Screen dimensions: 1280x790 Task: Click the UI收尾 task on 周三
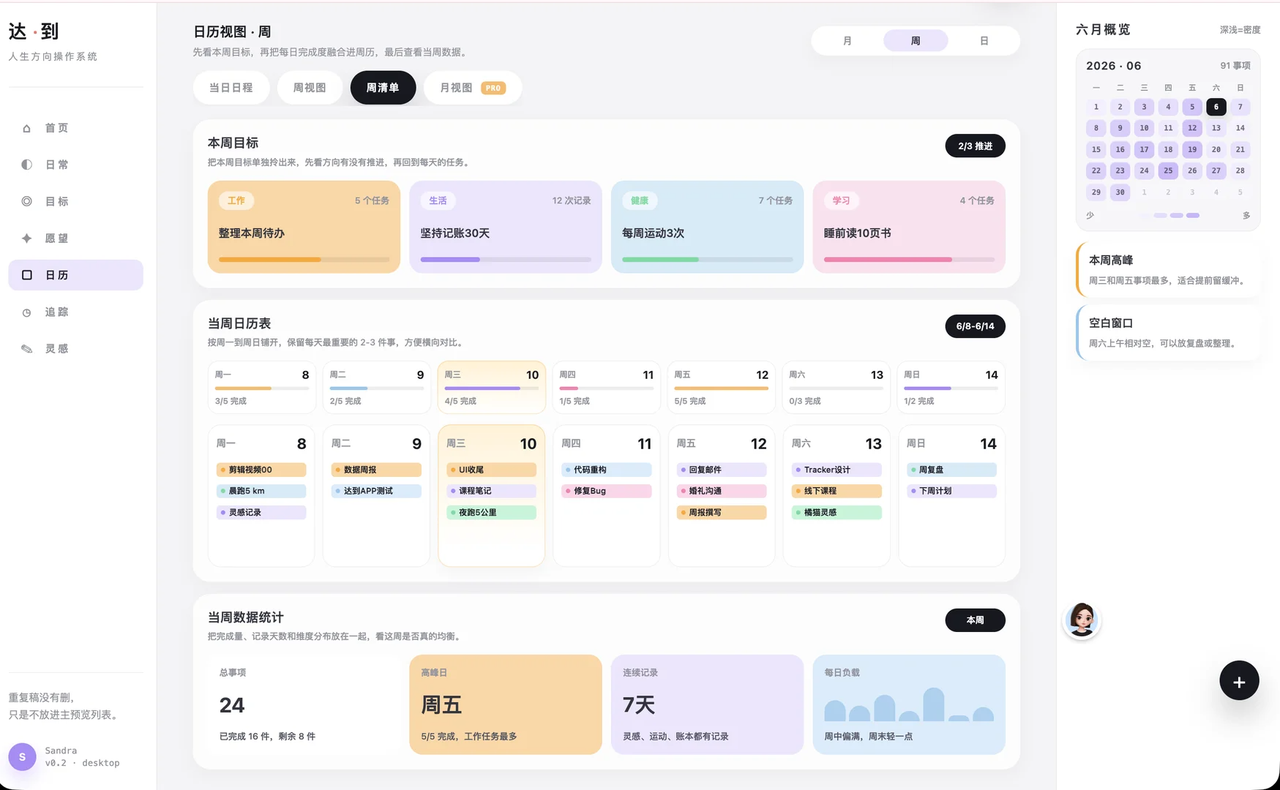(x=491, y=469)
